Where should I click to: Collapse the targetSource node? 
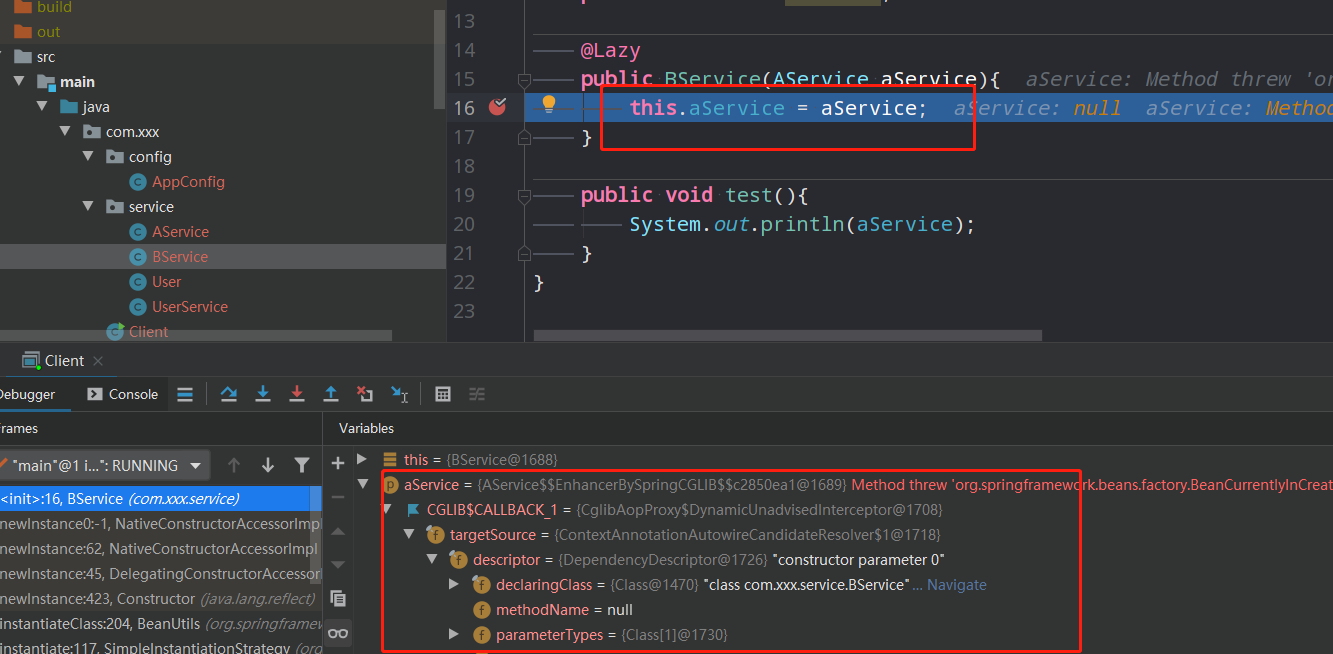pyautogui.click(x=409, y=534)
